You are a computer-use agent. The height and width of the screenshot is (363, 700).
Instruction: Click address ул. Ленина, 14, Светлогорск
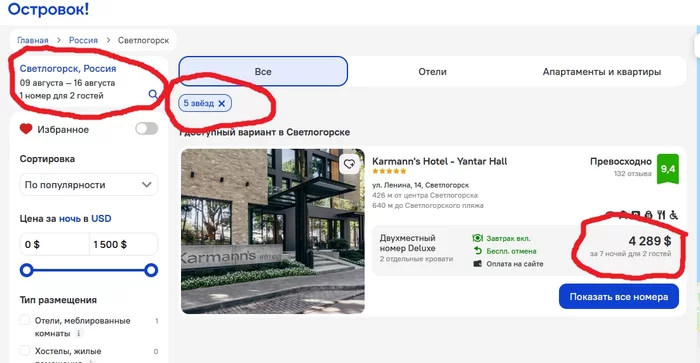(x=421, y=185)
